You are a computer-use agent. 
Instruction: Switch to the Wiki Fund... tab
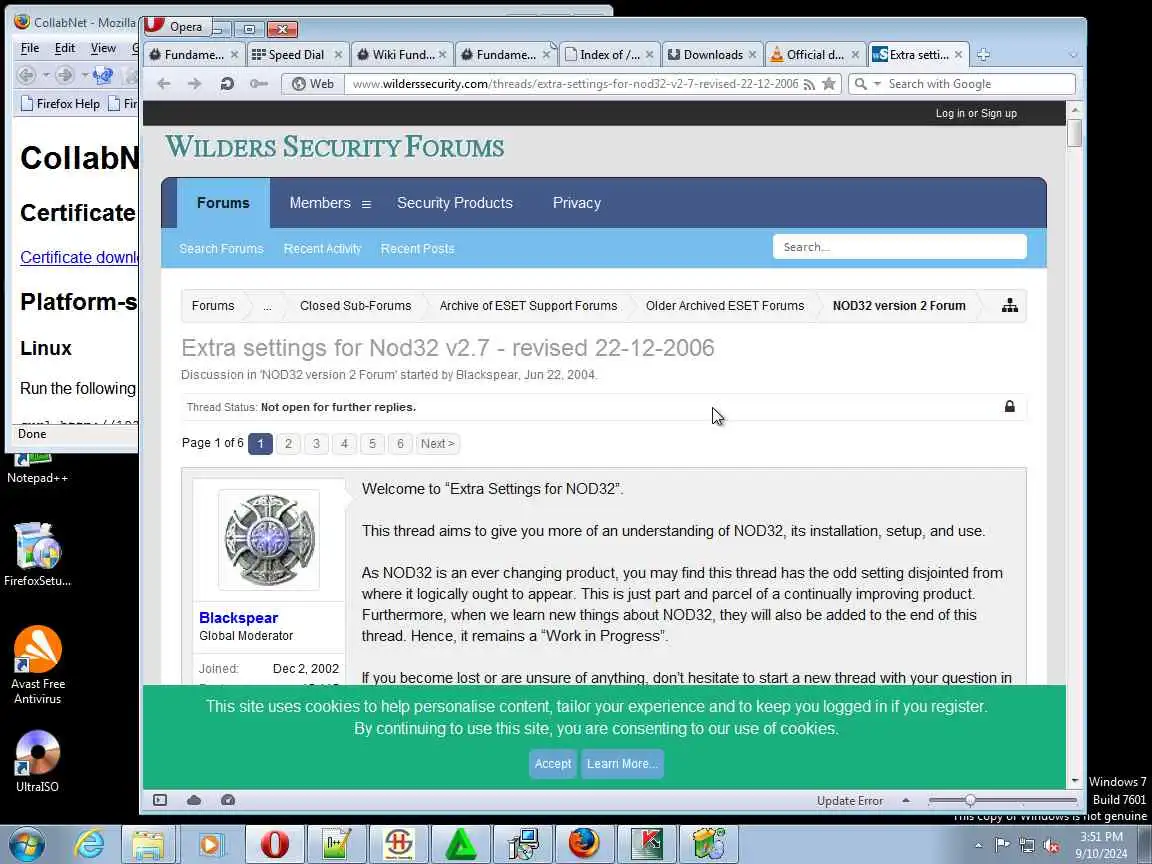pyautogui.click(x=402, y=54)
